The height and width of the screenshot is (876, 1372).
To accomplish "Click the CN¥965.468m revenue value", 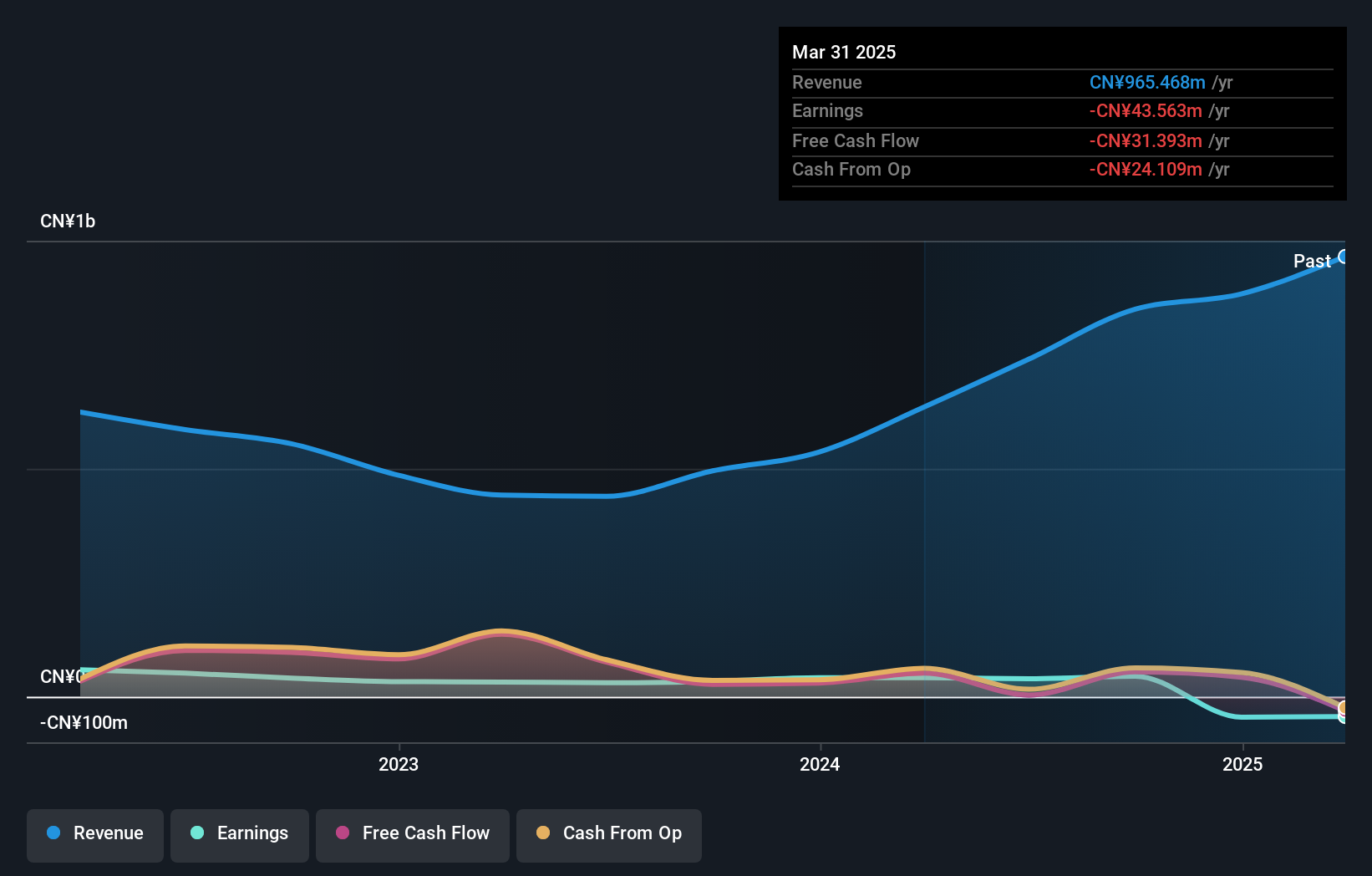I will 1147,82.
